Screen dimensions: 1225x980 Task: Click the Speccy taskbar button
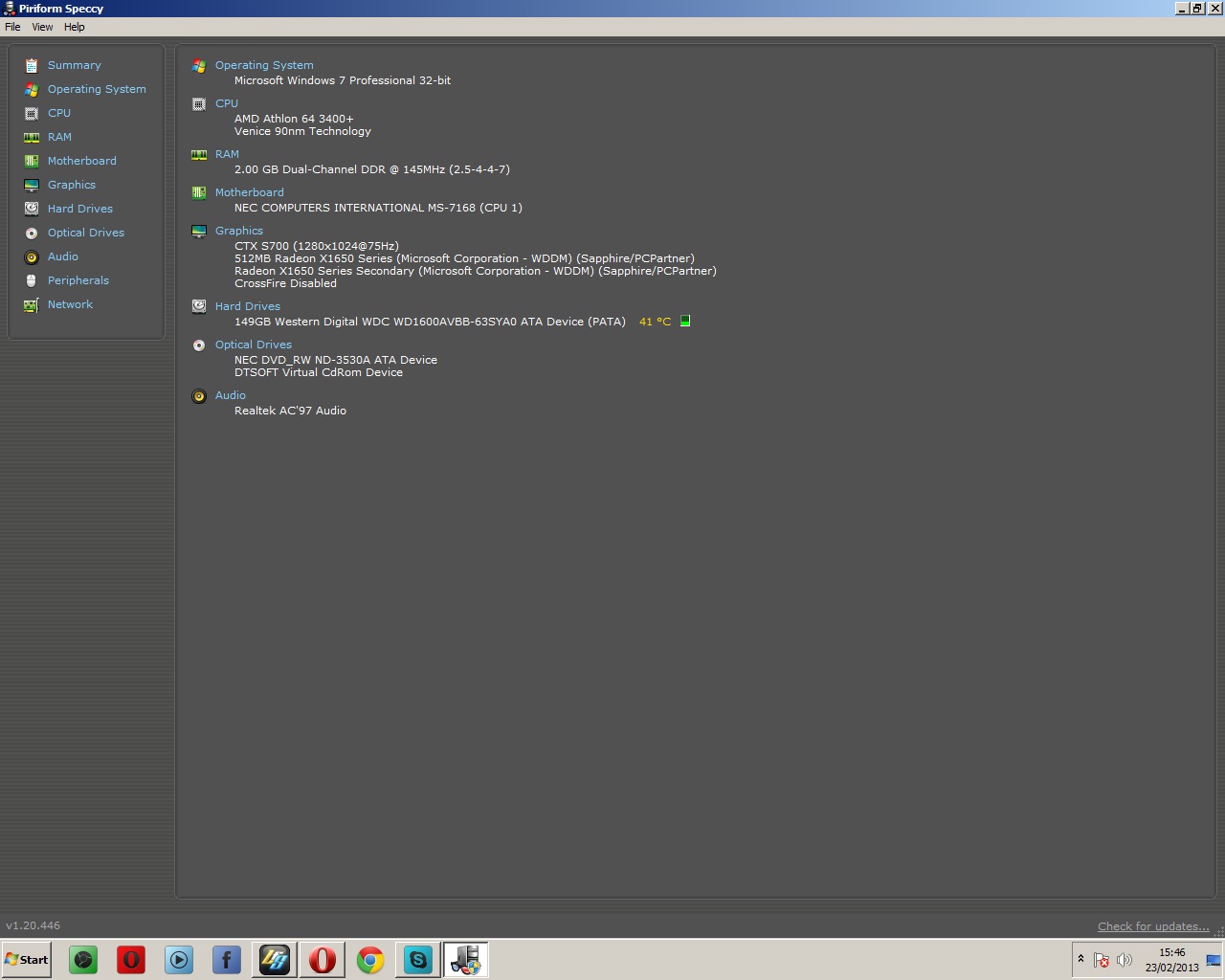coord(466,960)
